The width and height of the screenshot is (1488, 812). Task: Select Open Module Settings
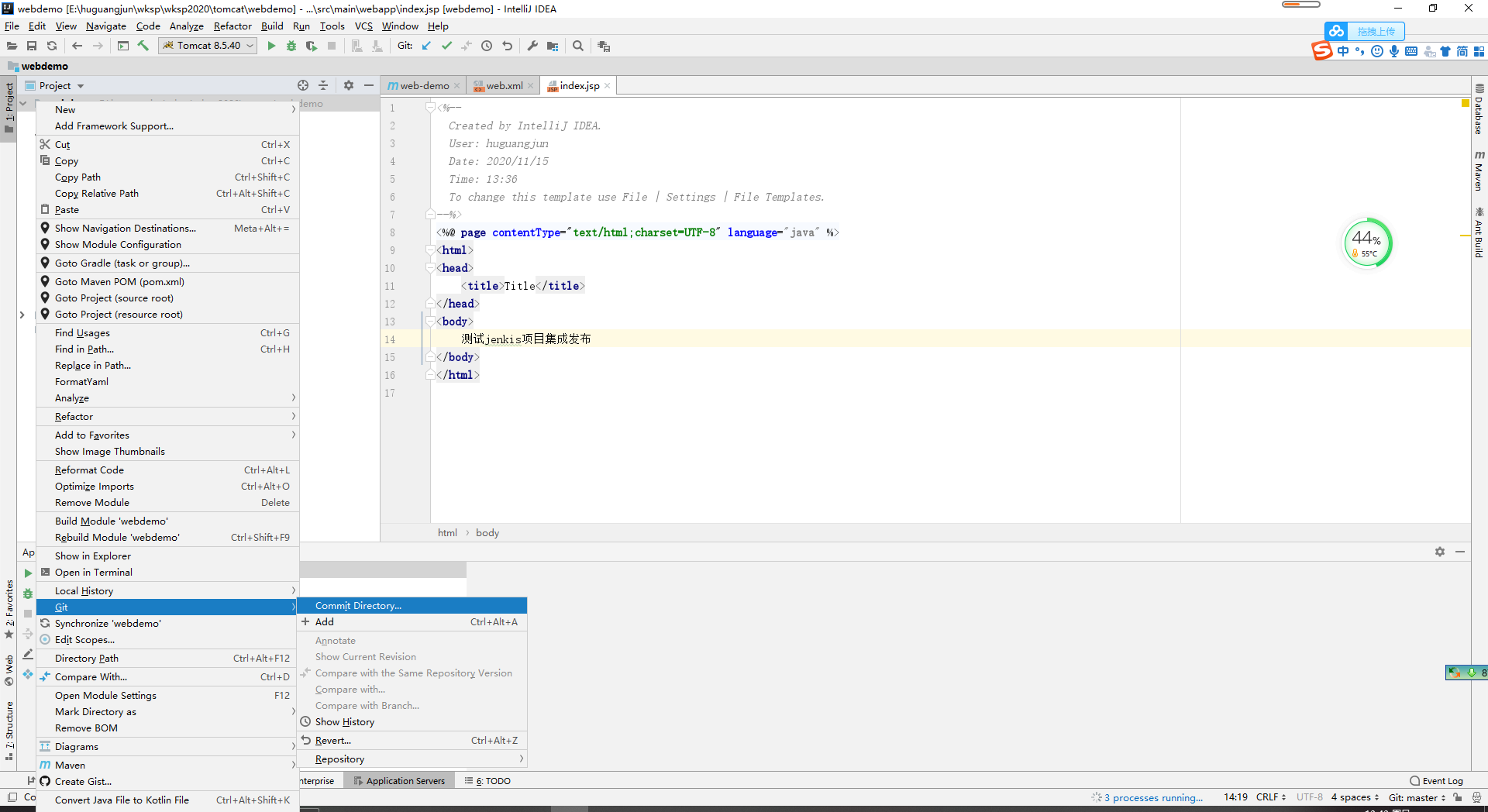tap(167, 695)
